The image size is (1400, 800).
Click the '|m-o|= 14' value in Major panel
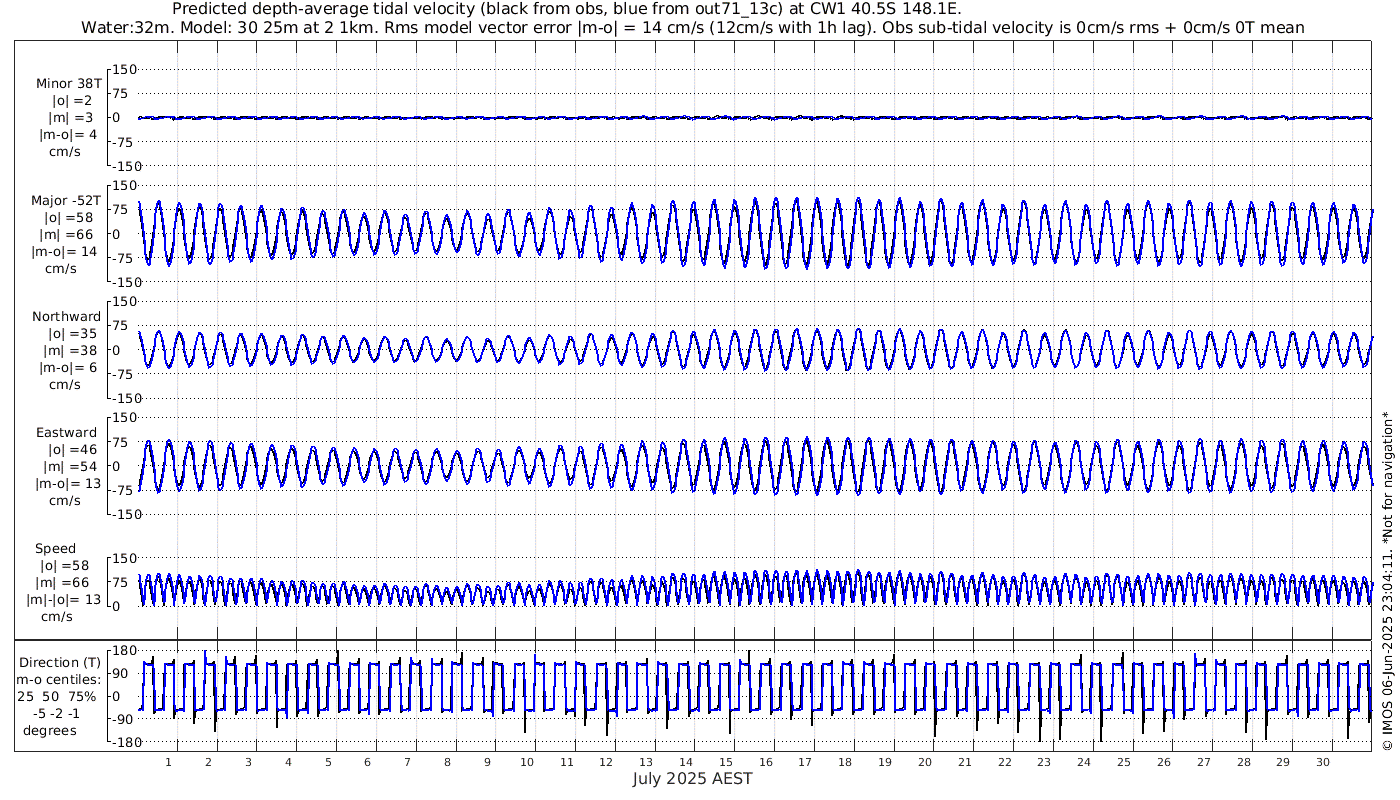coord(68,252)
